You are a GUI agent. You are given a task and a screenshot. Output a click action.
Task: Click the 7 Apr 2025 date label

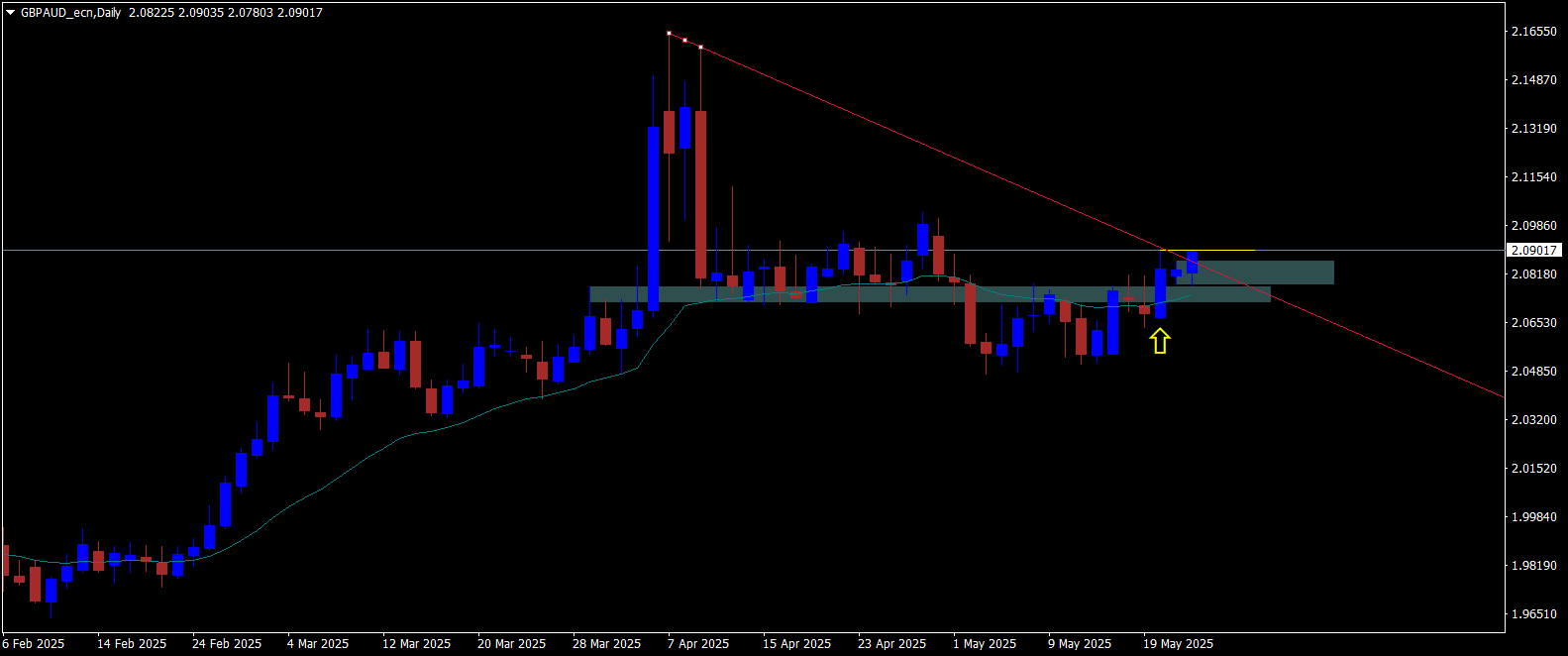point(698,644)
